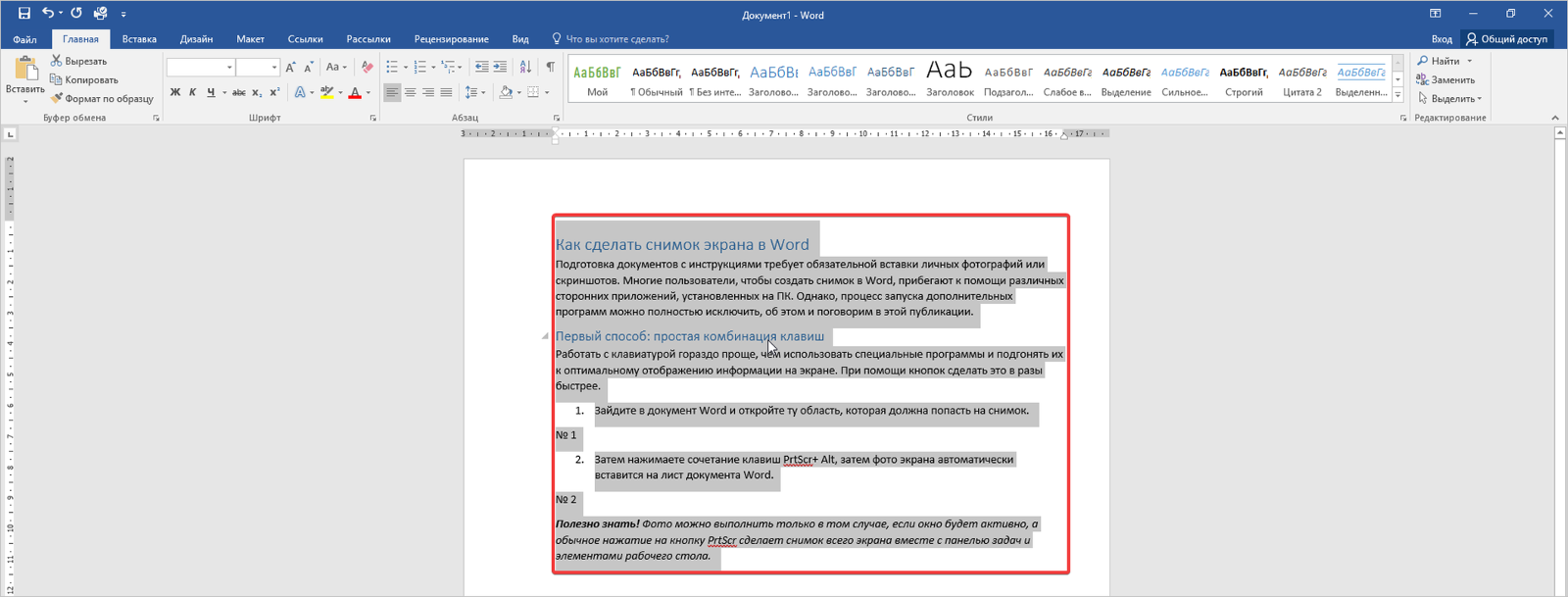The image size is (1568, 597).
Task: Apply strikethrough to selected text
Action: (238, 93)
